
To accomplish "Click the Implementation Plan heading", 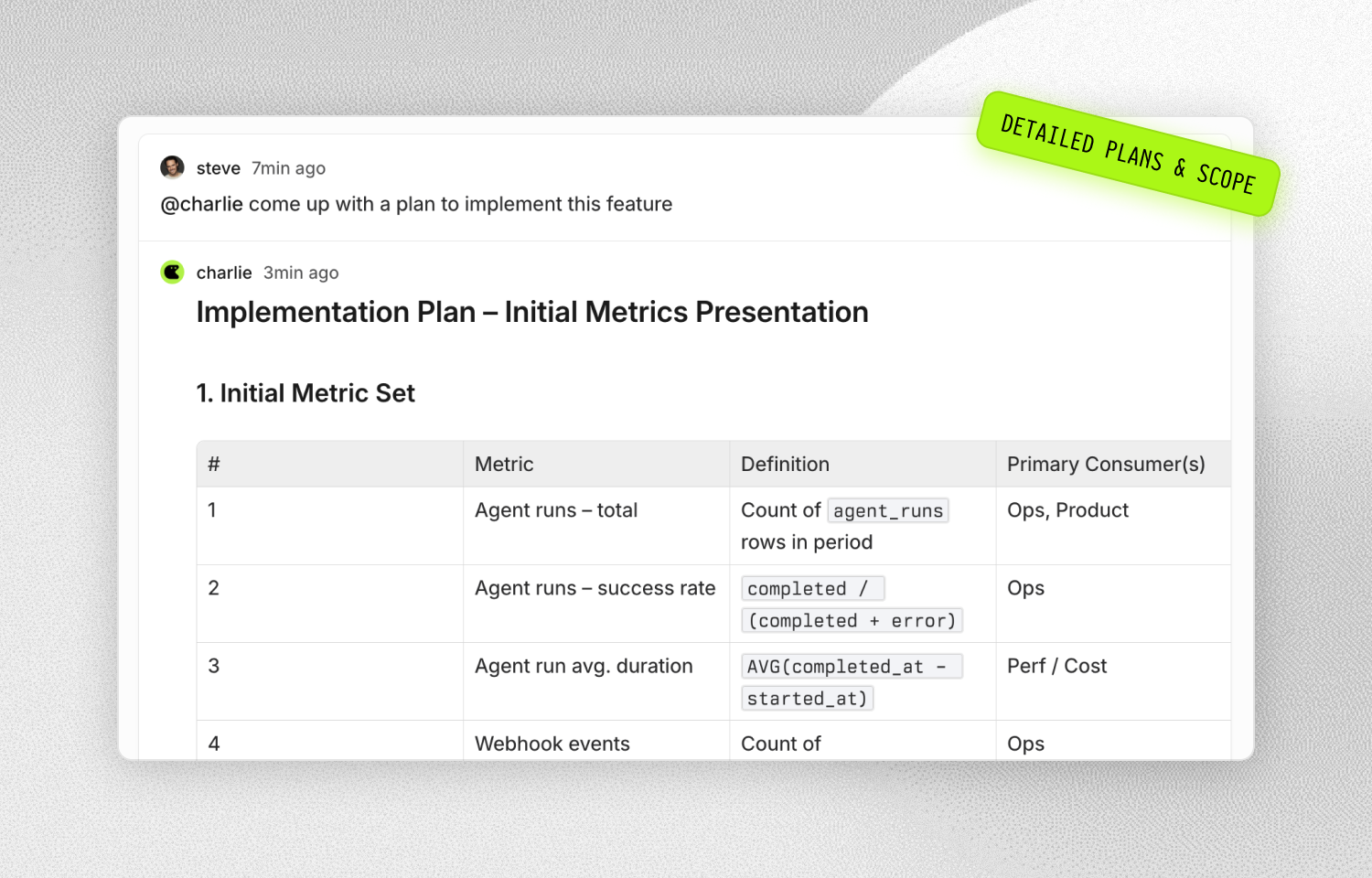I will [x=531, y=312].
